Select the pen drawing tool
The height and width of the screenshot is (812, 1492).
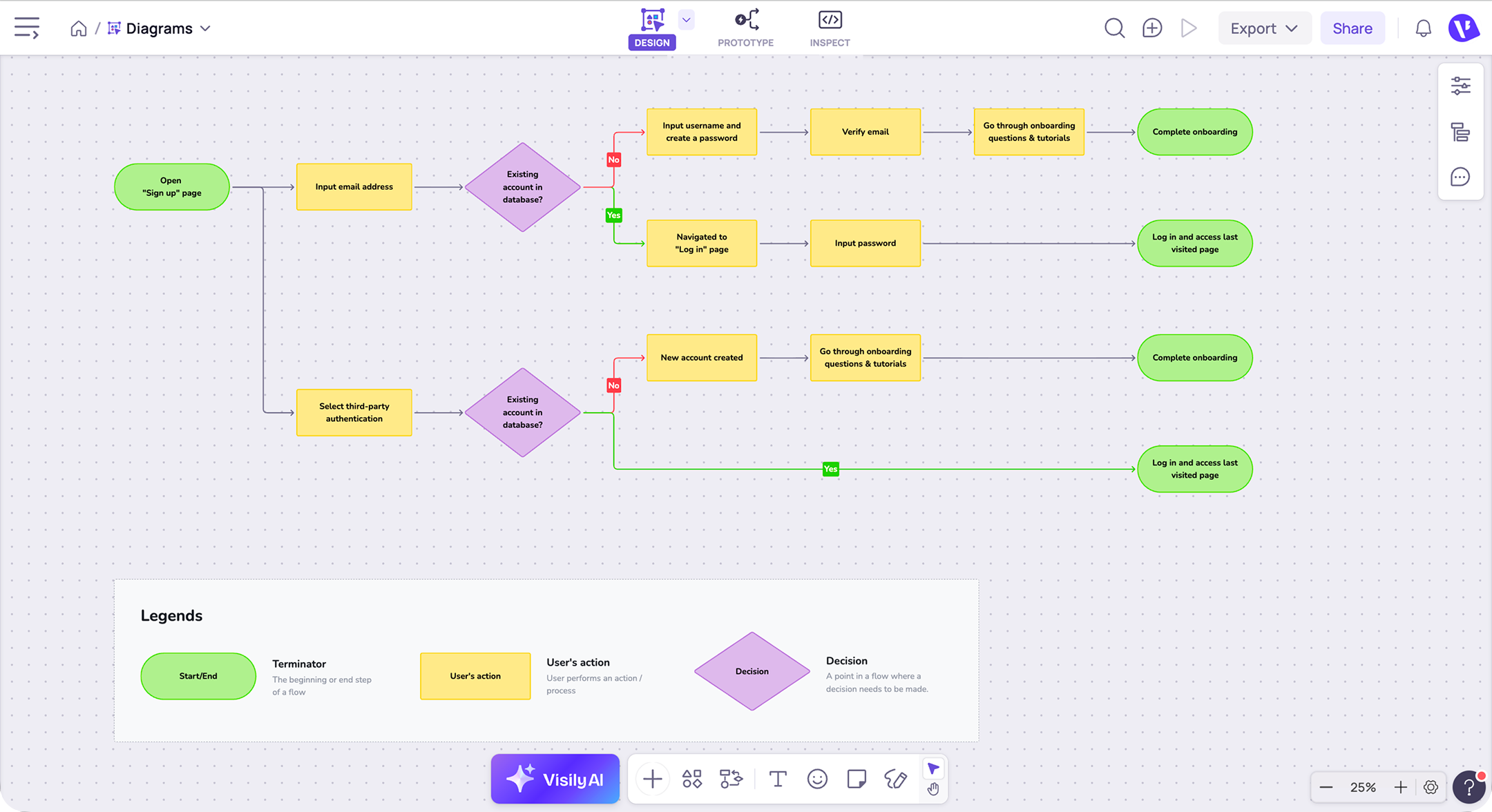tap(896, 779)
